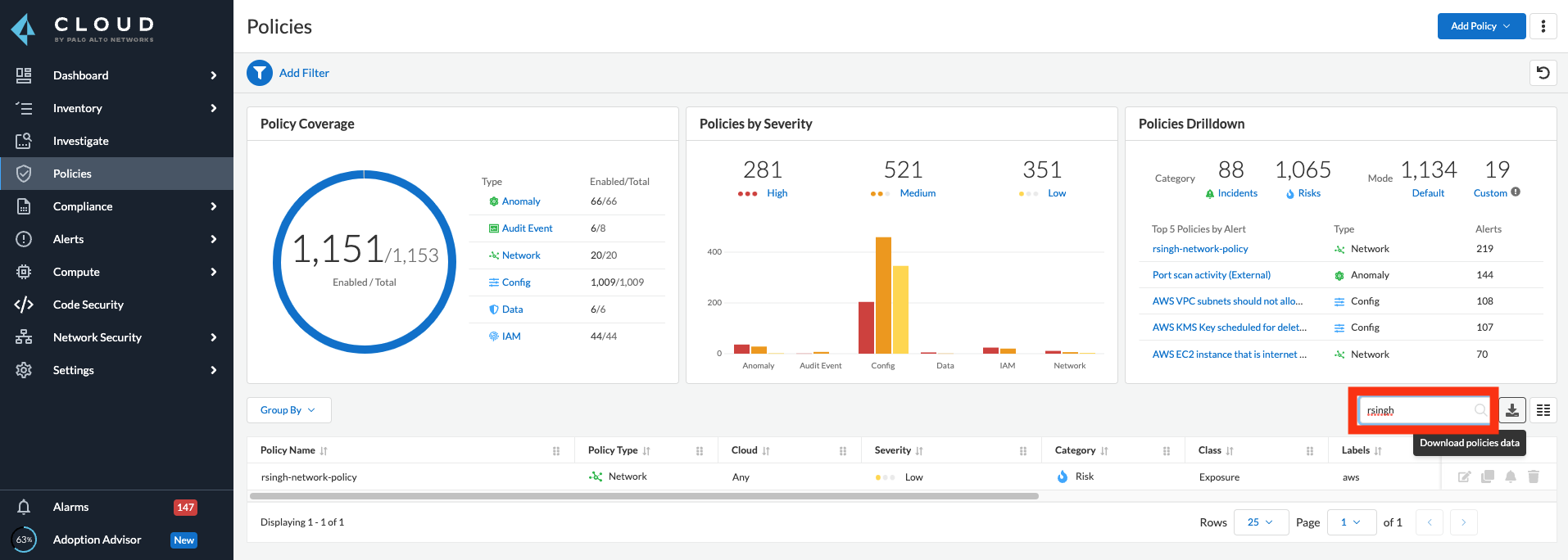
Task: Click the Add Filter funnel icon
Action: 260,73
